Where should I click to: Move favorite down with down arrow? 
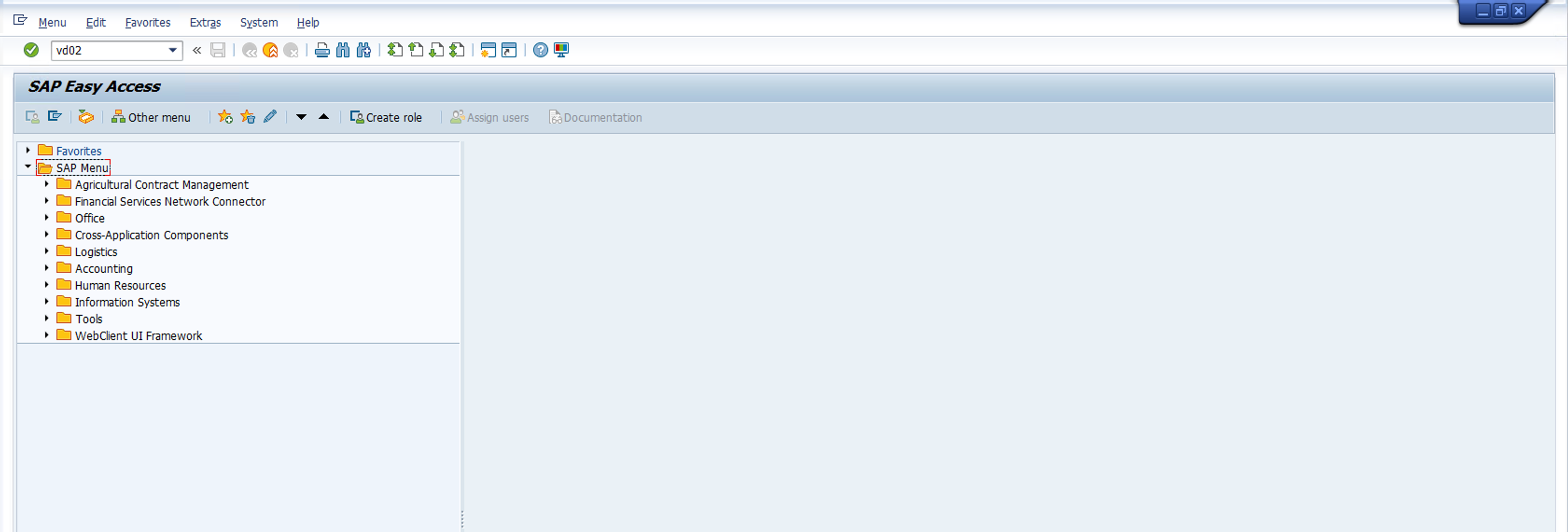coord(301,117)
